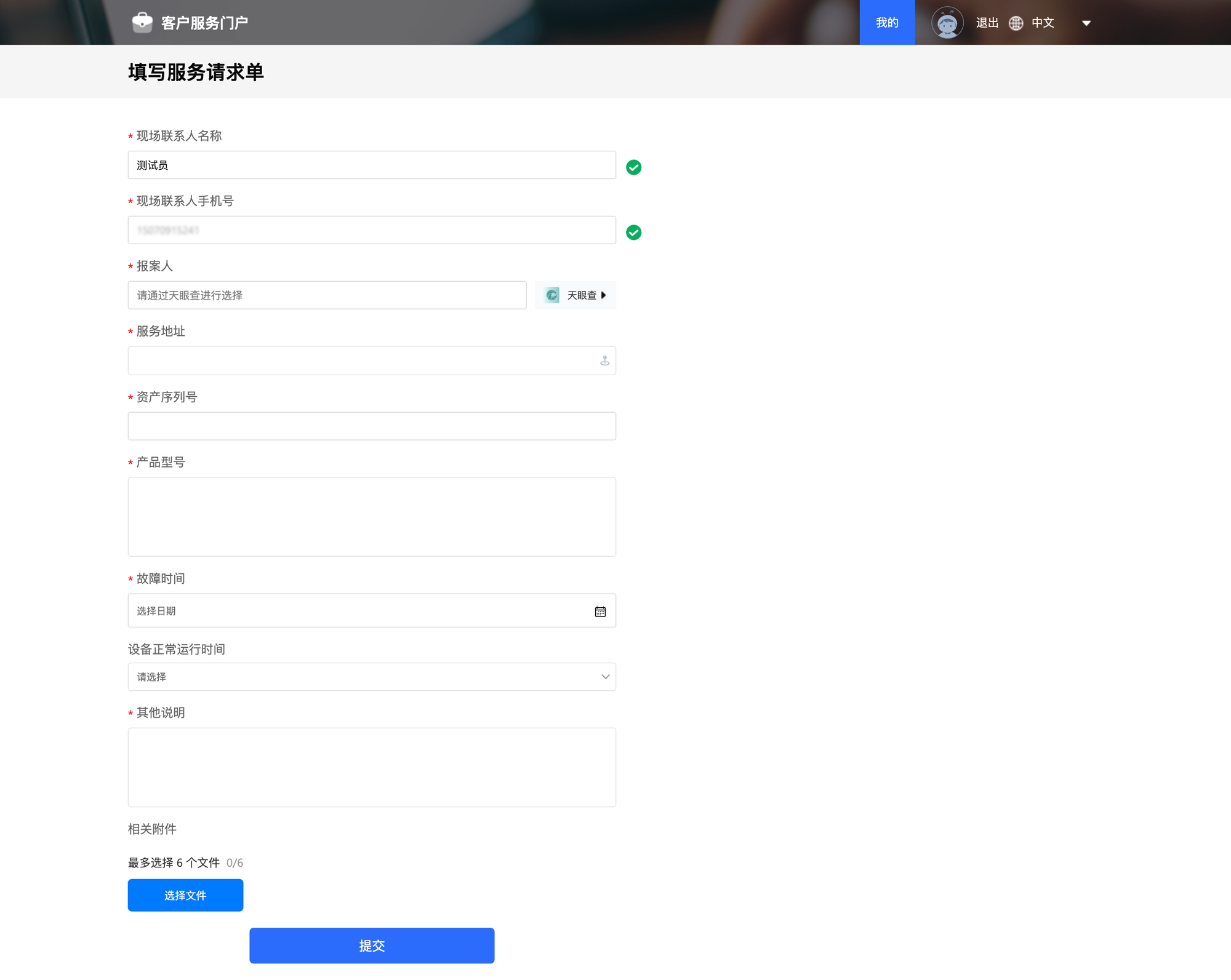Click the user avatar icon
This screenshot has width=1231, height=980.
tap(947, 23)
